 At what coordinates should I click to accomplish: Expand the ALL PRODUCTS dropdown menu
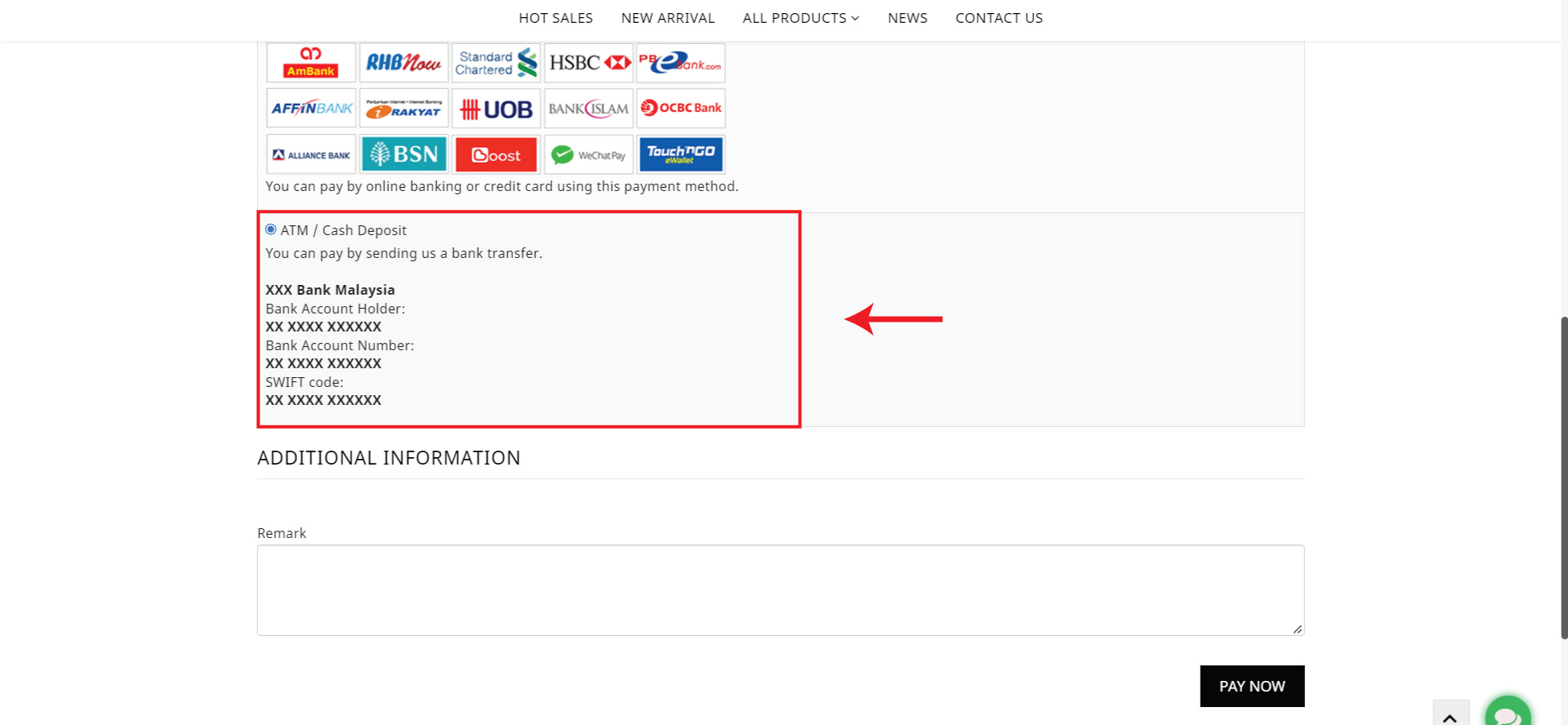click(801, 18)
